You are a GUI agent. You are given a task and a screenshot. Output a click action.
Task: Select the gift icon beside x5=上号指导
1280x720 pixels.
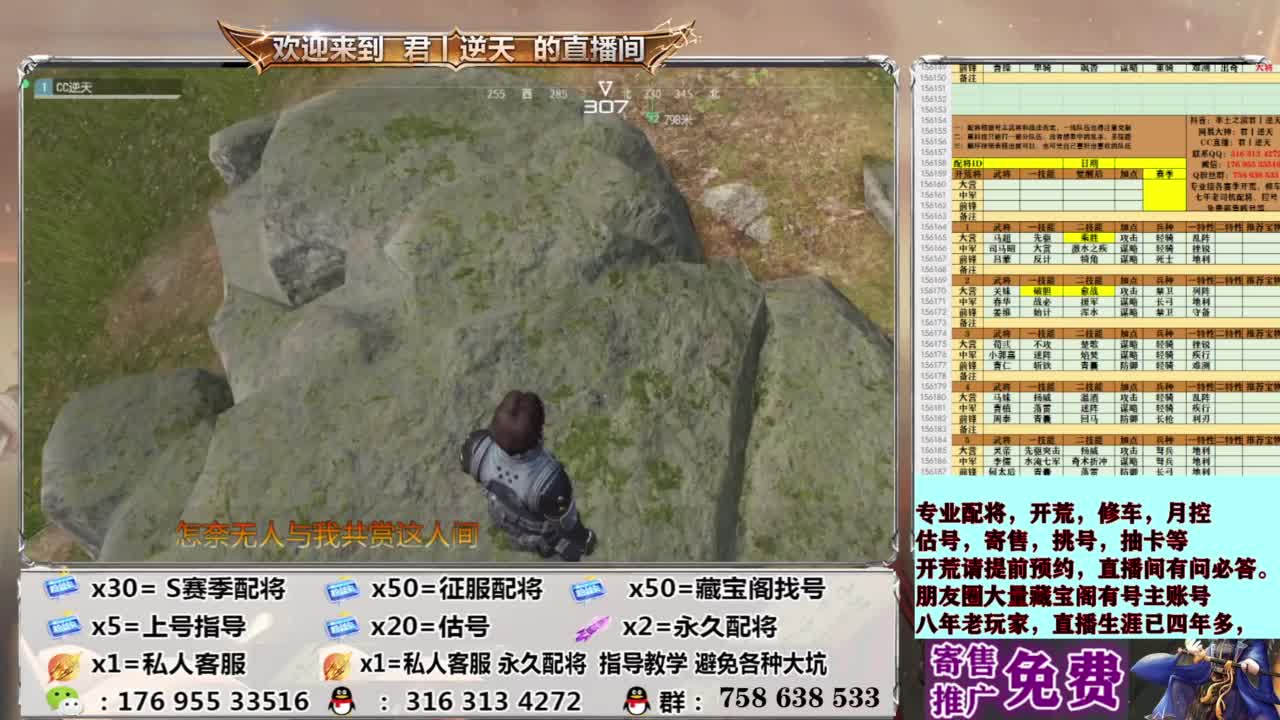tap(64, 627)
